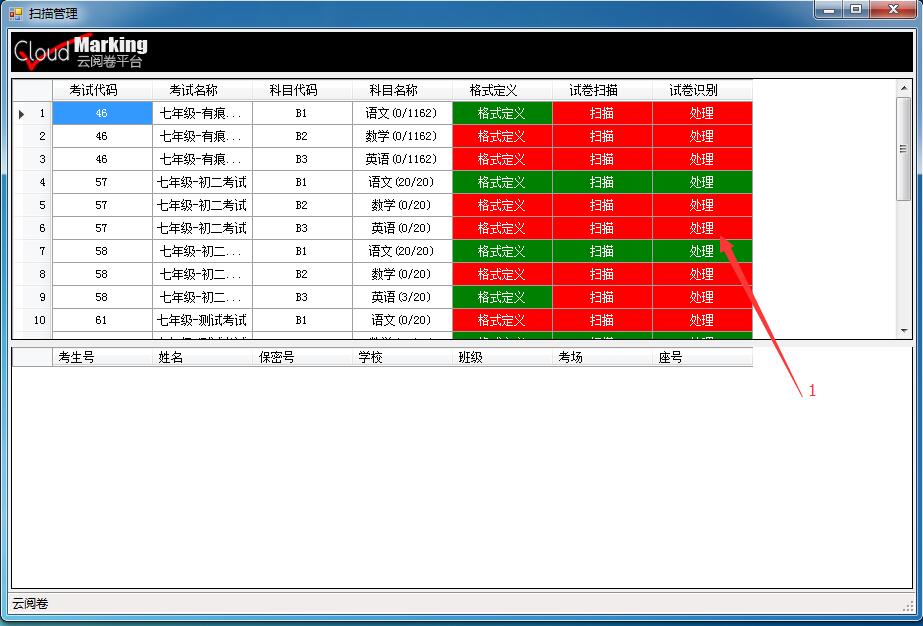923x626 pixels.
Task: Click the 学校 column header
Action: (x=403, y=357)
